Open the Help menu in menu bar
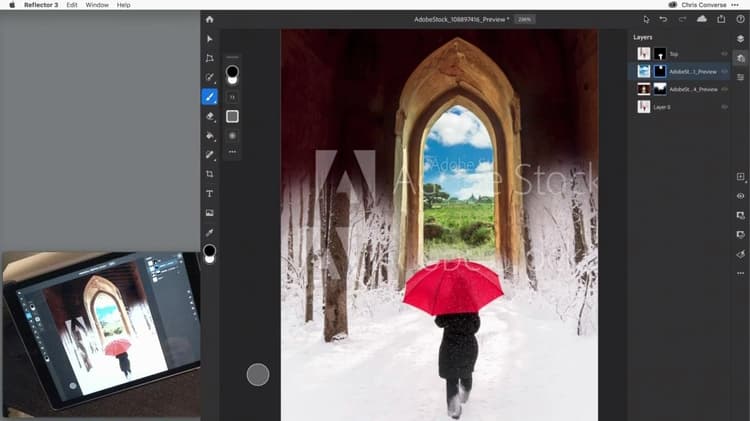The width and height of the screenshot is (750, 421). [123, 5]
